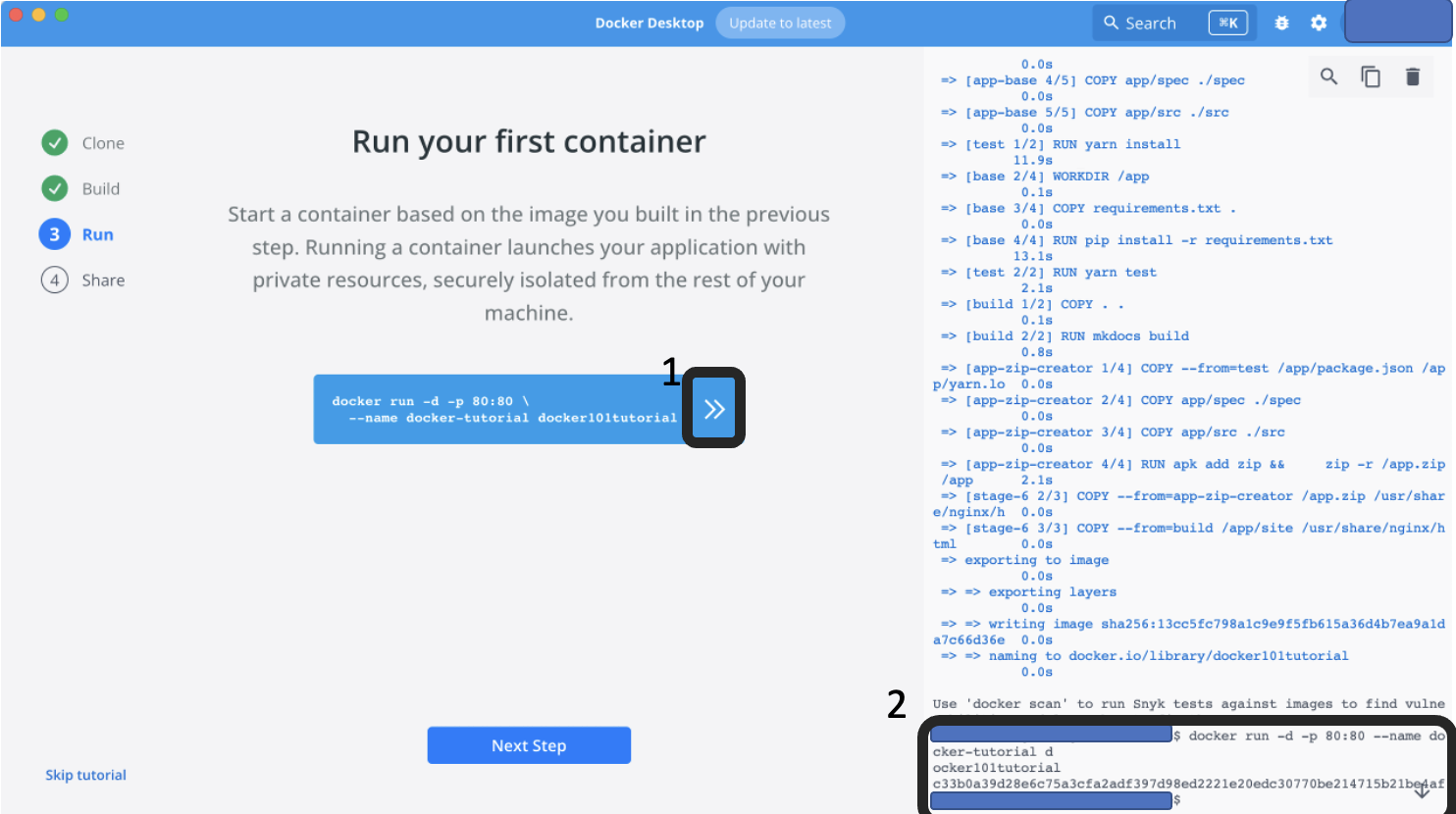Image resolution: width=1456 pixels, height=814 pixels.
Task: Click the 'exporting layers' log line
Action: (1029, 592)
